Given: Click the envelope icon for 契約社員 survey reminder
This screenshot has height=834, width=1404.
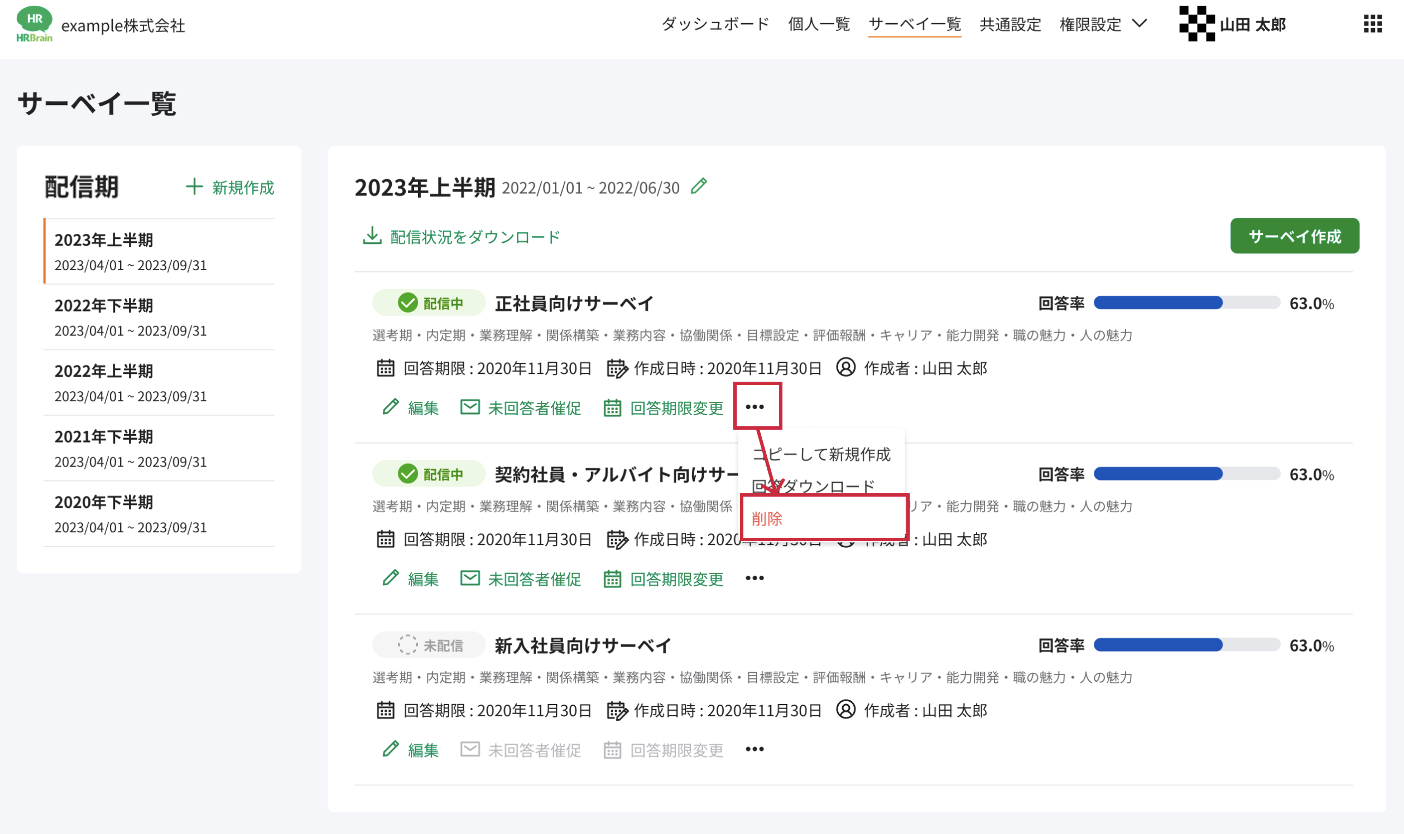Looking at the screenshot, I should pos(470,578).
